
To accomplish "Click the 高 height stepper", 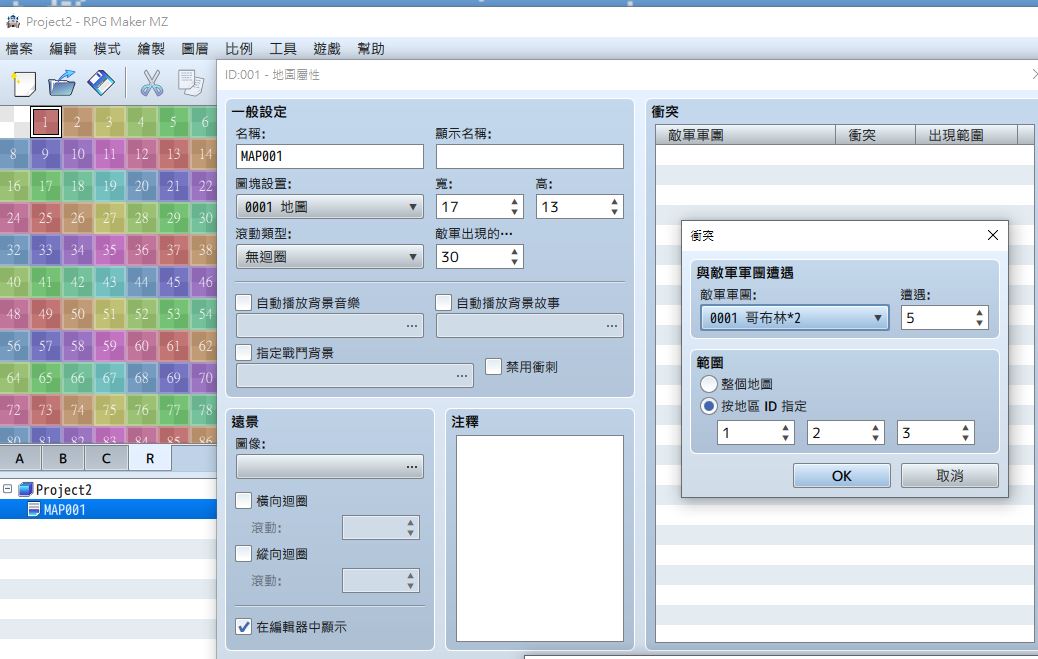I will pos(614,207).
